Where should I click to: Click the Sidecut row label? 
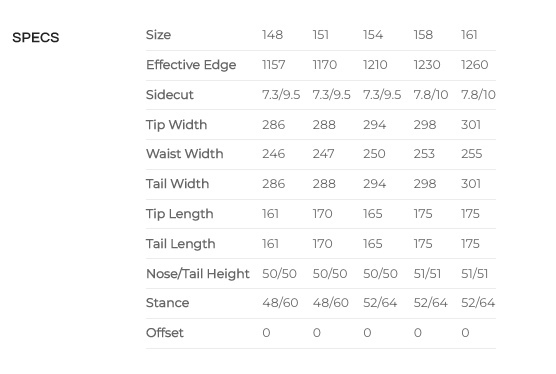tap(169, 95)
